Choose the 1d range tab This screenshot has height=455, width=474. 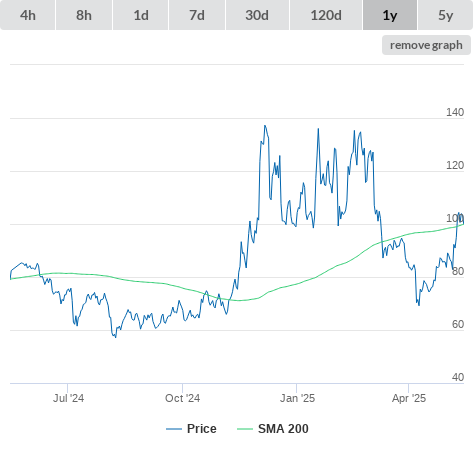tap(141, 15)
